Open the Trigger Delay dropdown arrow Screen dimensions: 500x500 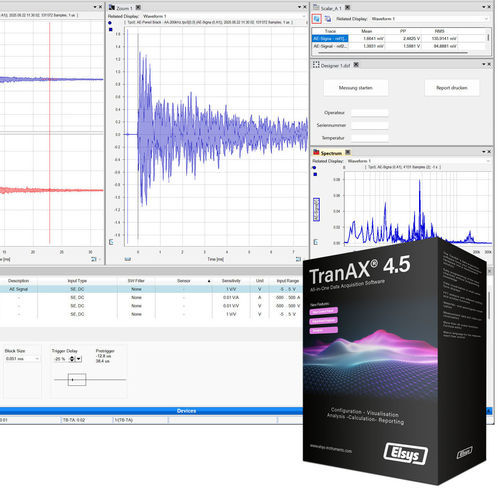click(79, 359)
